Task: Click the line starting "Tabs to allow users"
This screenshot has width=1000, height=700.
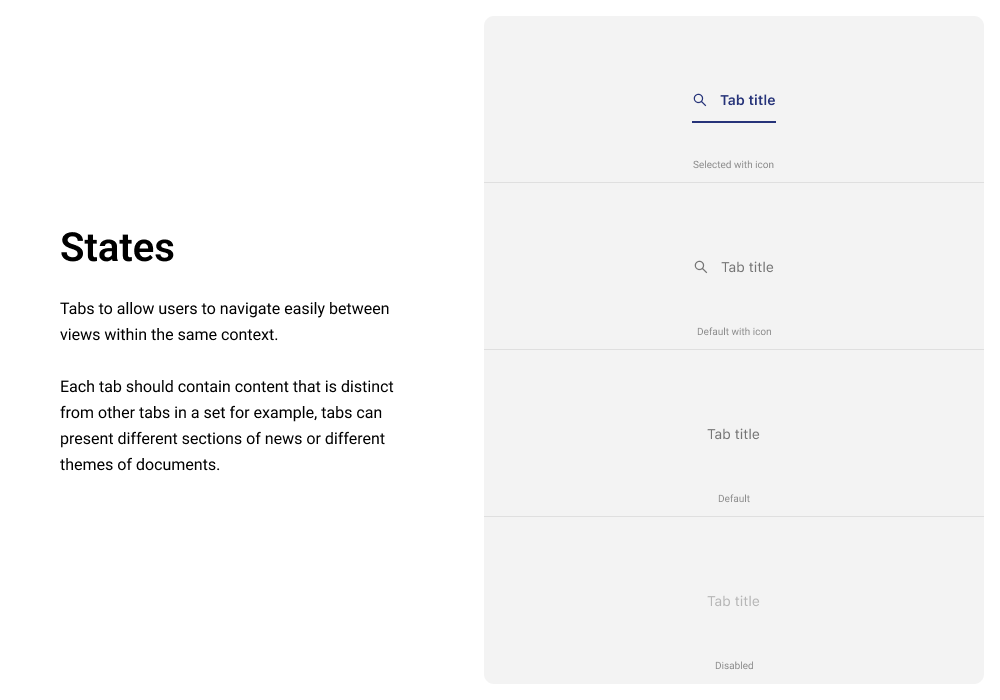Action: 224,308
